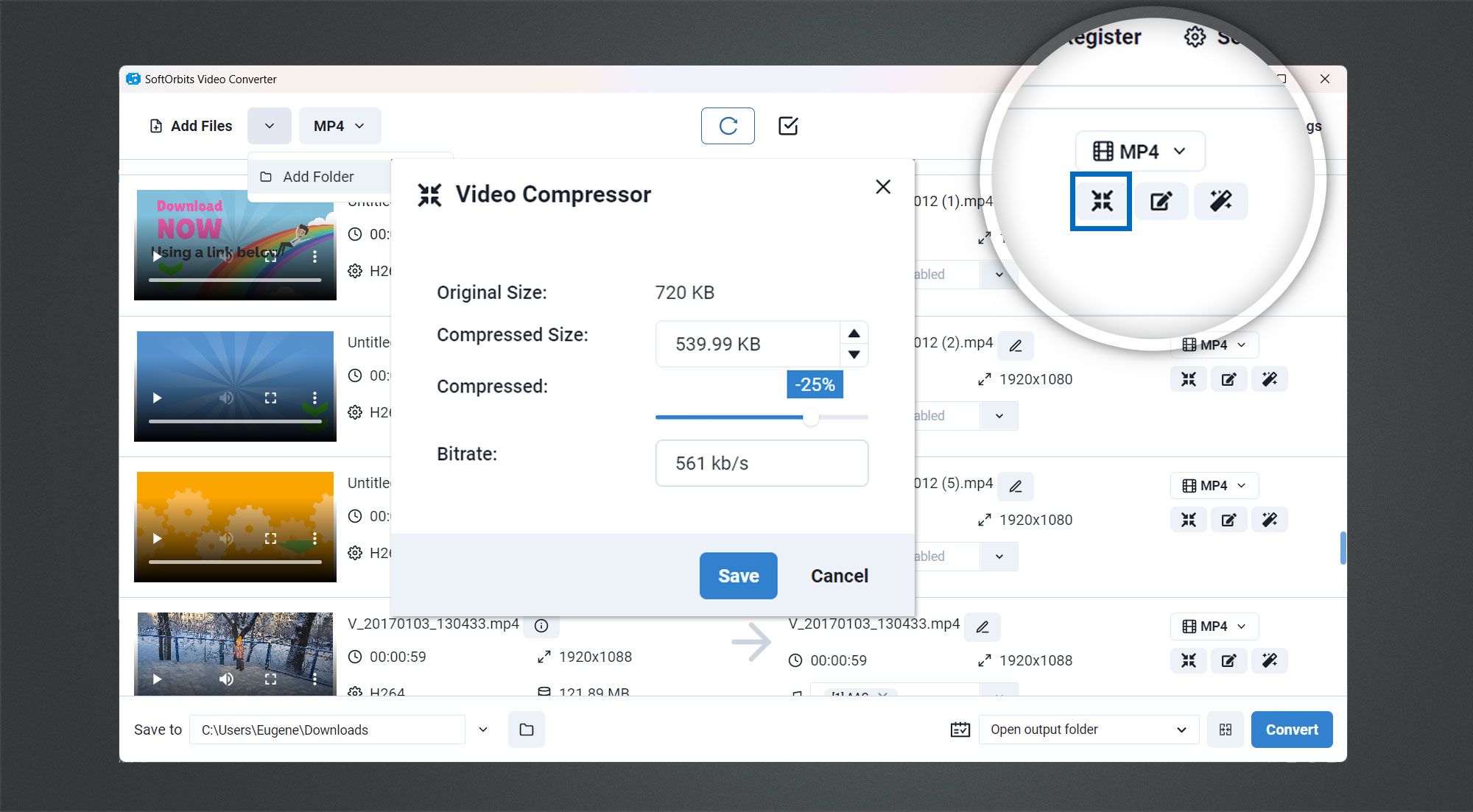The image size is (1473, 812).
Task: Click Save to apply compression settings
Action: pos(737,575)
